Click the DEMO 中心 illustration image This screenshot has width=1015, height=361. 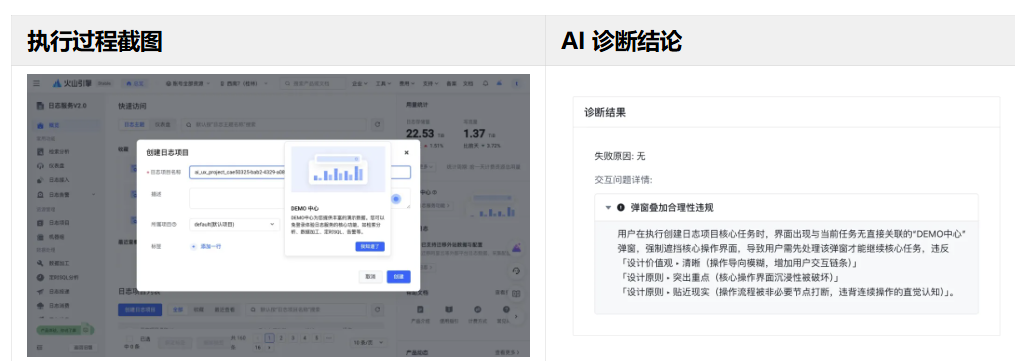(337, 169)
